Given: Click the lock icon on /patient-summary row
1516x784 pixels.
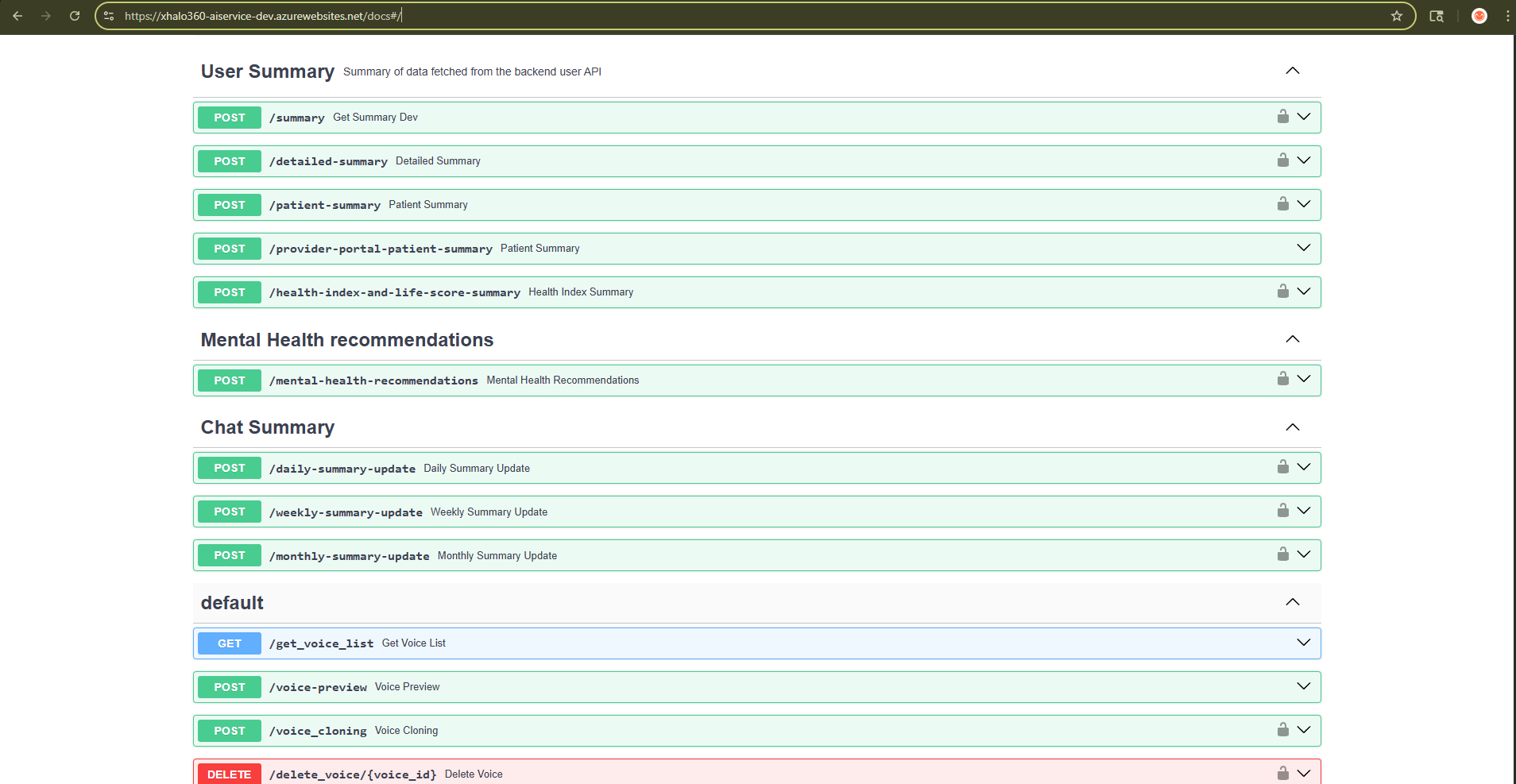Looking at the screenshot, I should pyautogui.click(x=1282, y=204).
